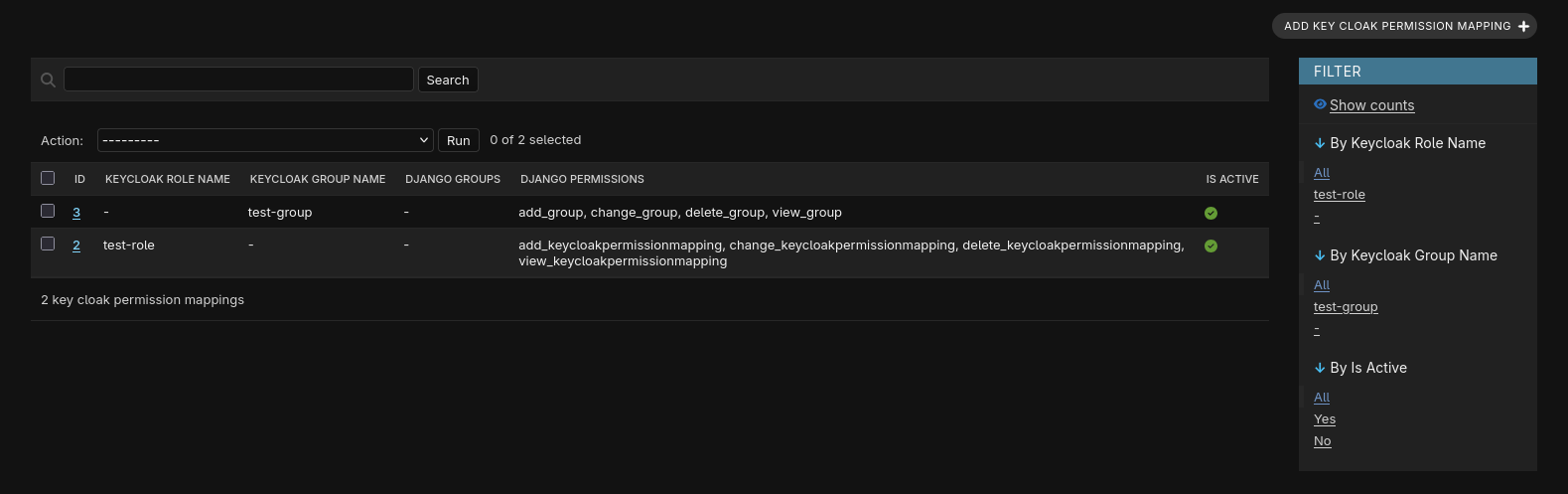Filter Is Active by Yes

[1324, 419]
